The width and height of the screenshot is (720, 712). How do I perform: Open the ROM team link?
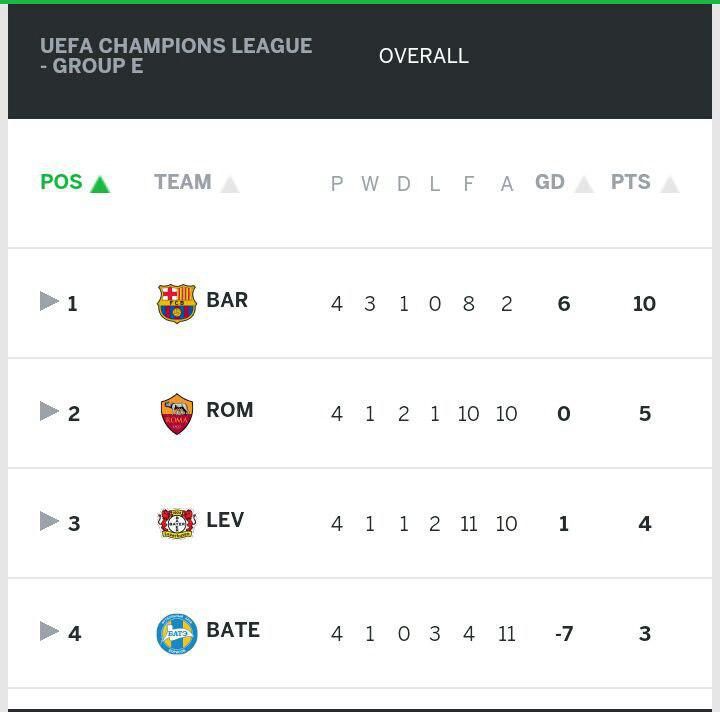tap(230, 410)
